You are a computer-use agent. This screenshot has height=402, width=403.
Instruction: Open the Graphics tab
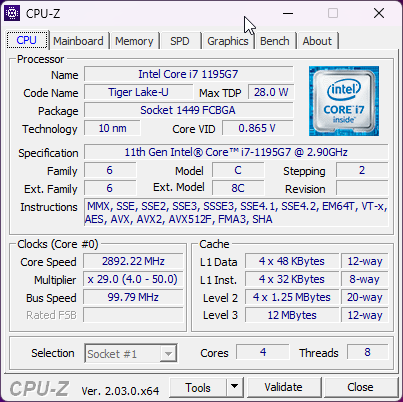click(x=228, y=41)
